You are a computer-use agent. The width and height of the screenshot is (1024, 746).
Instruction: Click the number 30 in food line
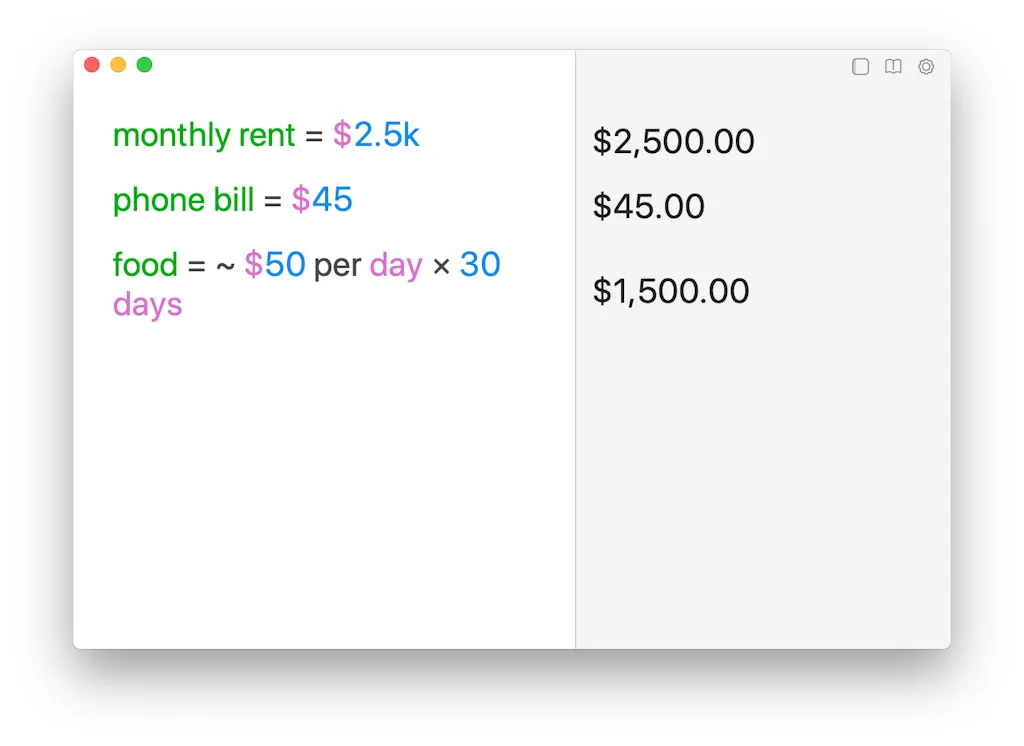[x=480, y=265]
